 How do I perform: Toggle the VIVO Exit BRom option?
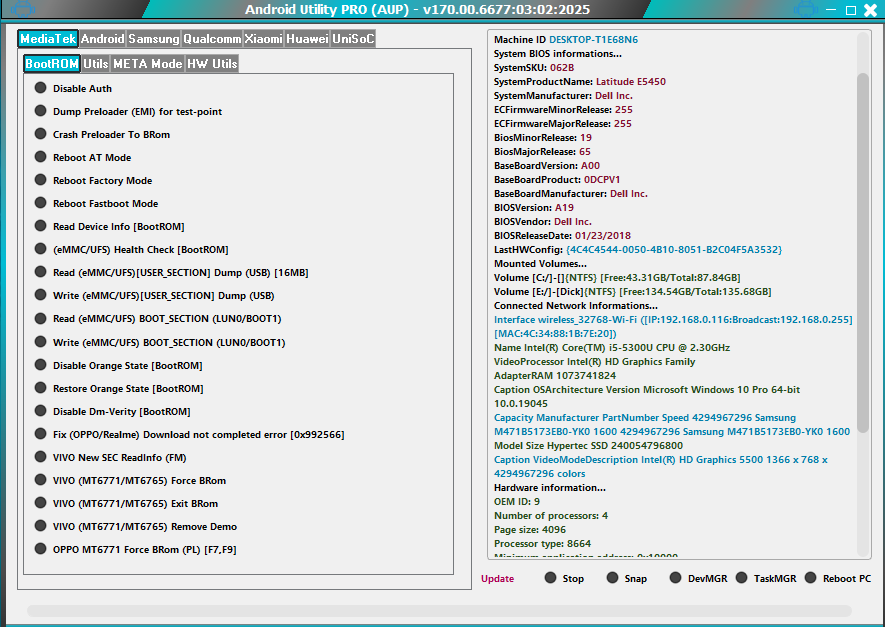point(40,503)
